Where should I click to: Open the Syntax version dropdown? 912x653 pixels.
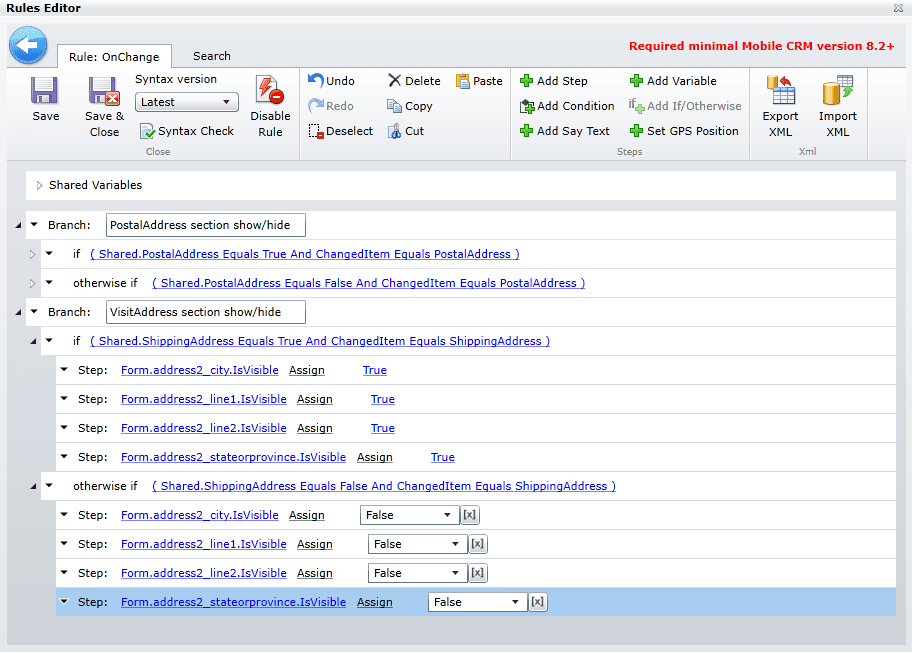(187, 102)
